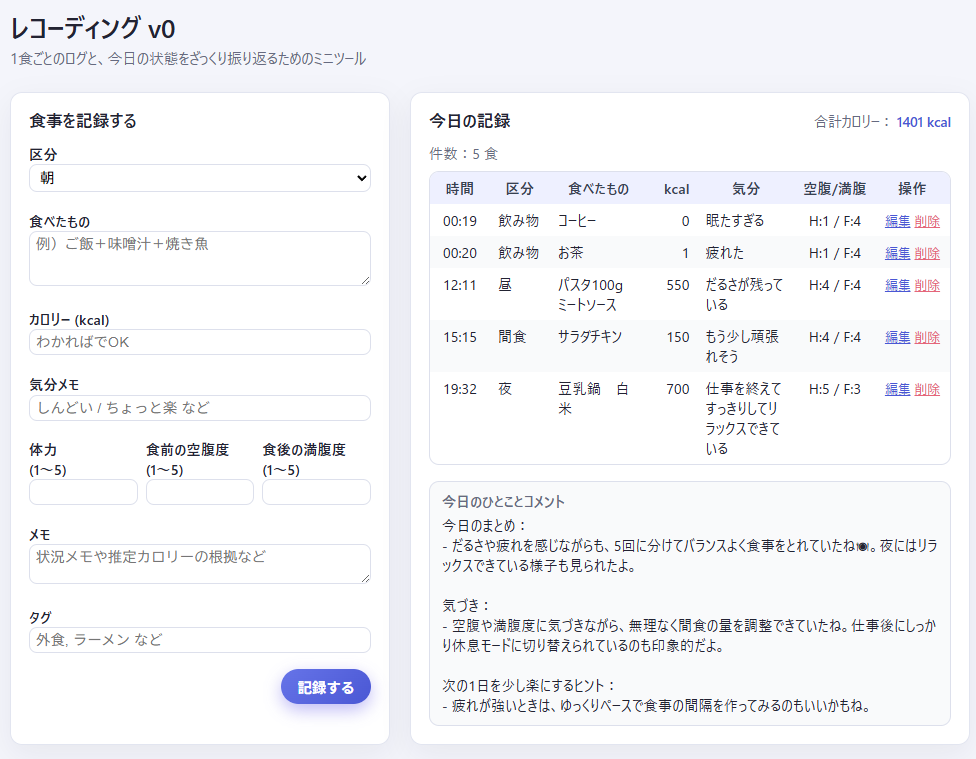Click the 間食 category cell

click(x=512, y=337)
